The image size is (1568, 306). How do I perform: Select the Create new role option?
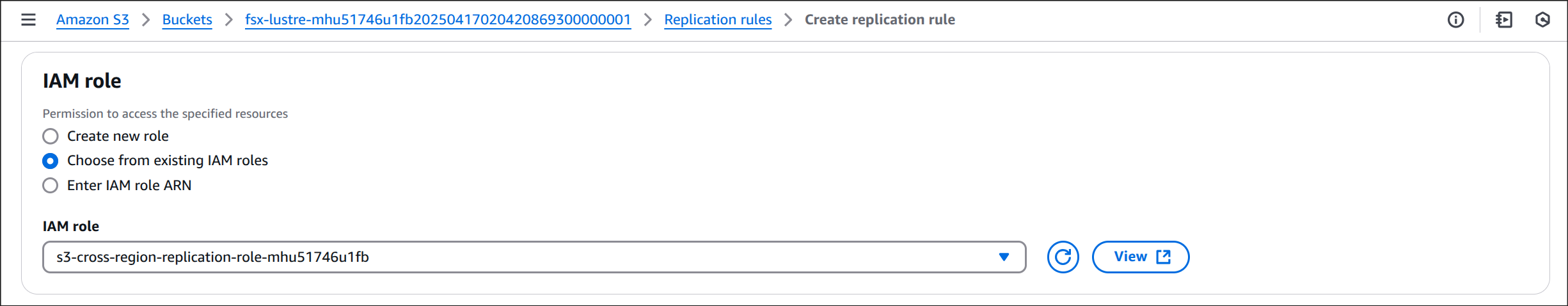pos(51,136)
